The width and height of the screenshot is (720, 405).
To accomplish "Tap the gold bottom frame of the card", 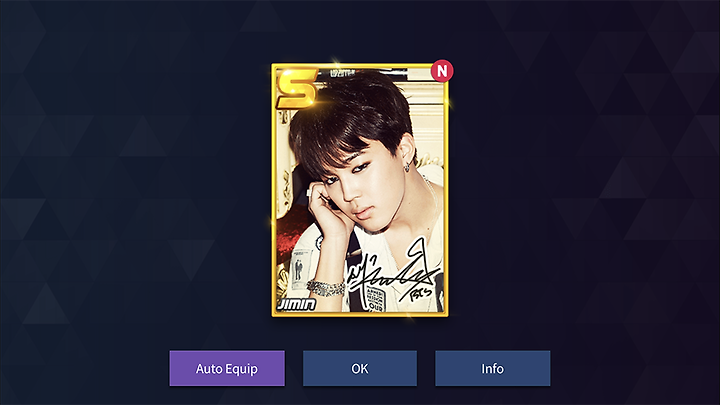I will coord(360,315).
